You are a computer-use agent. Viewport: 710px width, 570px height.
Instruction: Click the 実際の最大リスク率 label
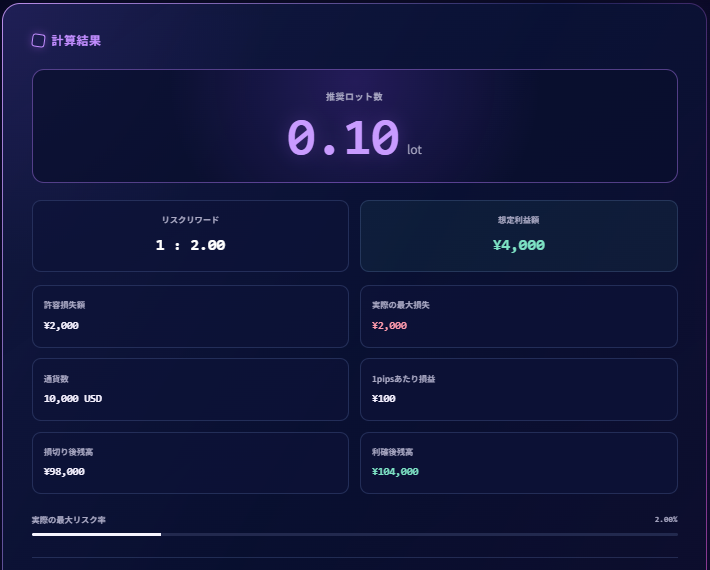pyautogui.click(x=68, y=520)
